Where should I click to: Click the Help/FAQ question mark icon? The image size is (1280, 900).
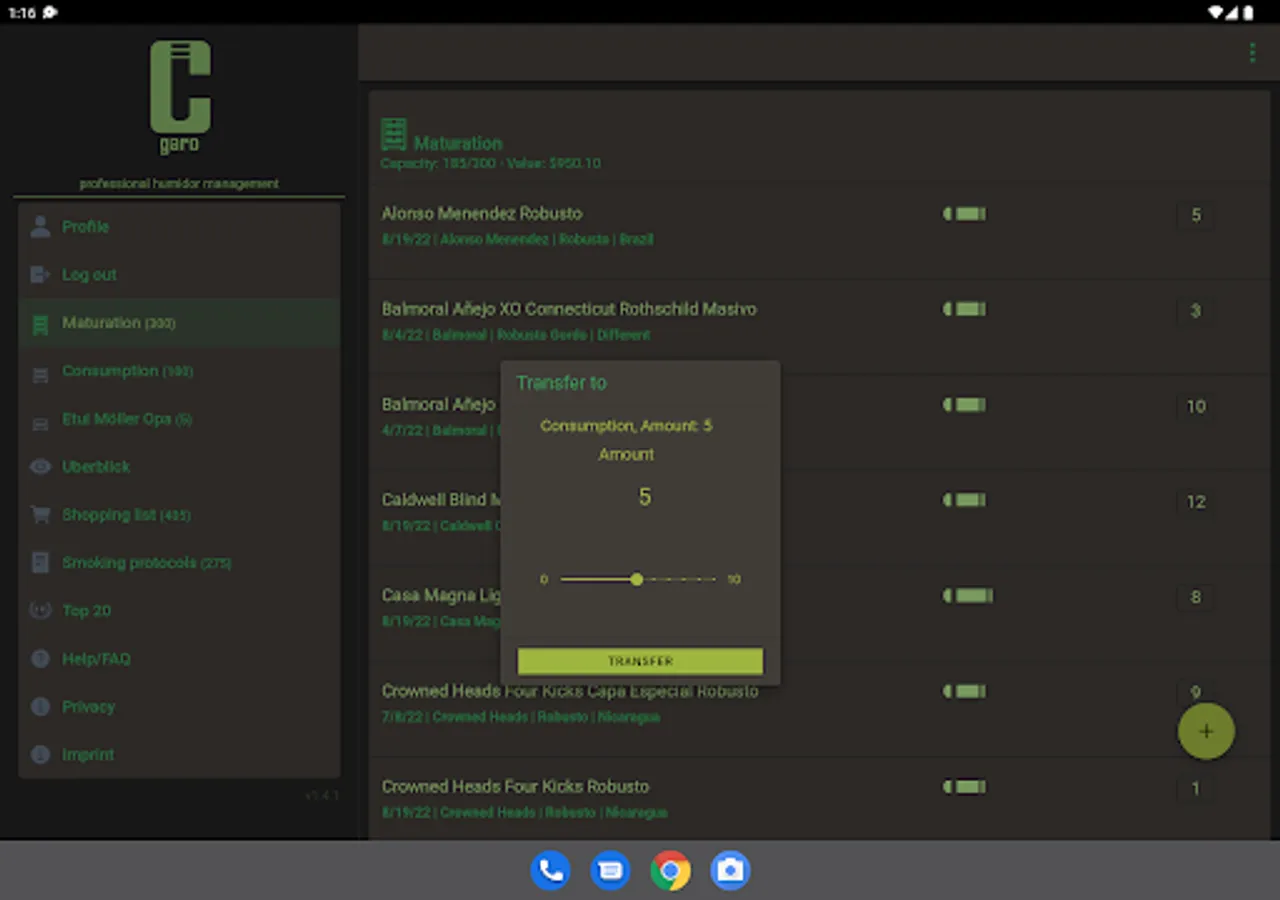40,659
